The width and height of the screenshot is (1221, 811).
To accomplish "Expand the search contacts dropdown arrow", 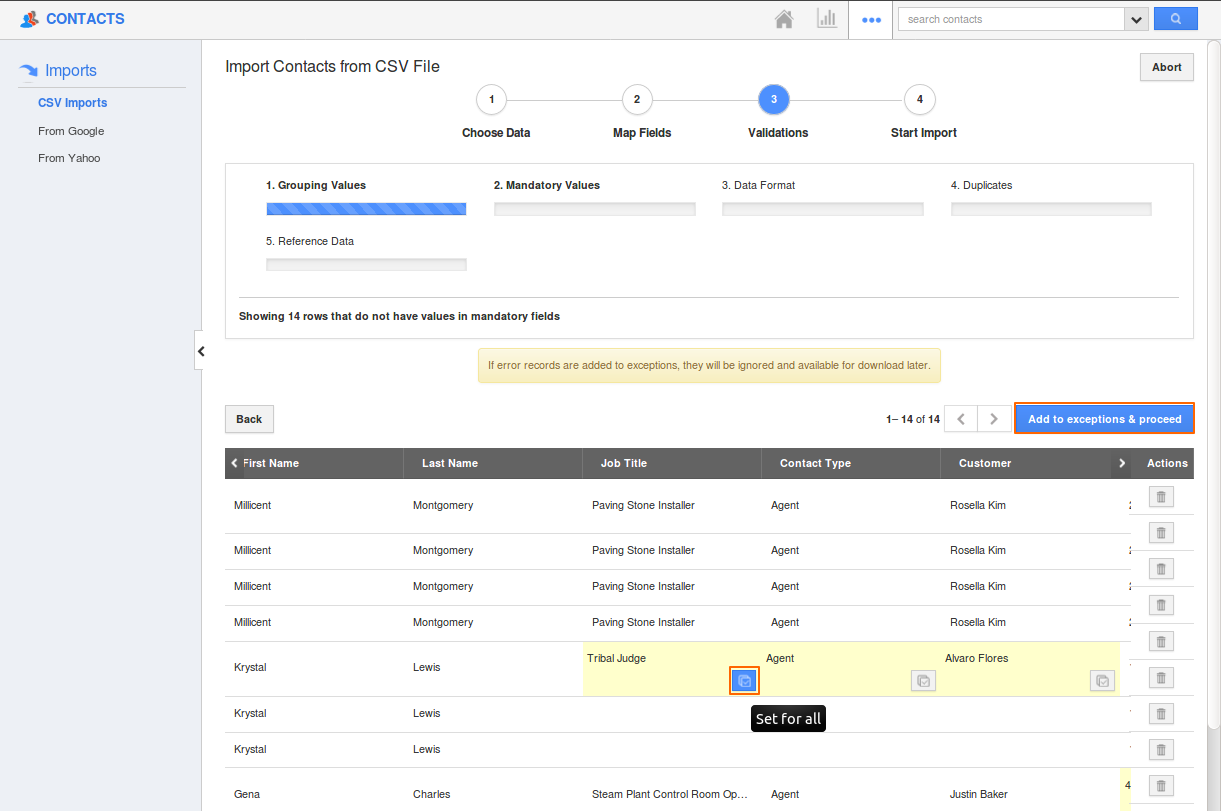I will pyautogui.click(x=1135, y=19).
